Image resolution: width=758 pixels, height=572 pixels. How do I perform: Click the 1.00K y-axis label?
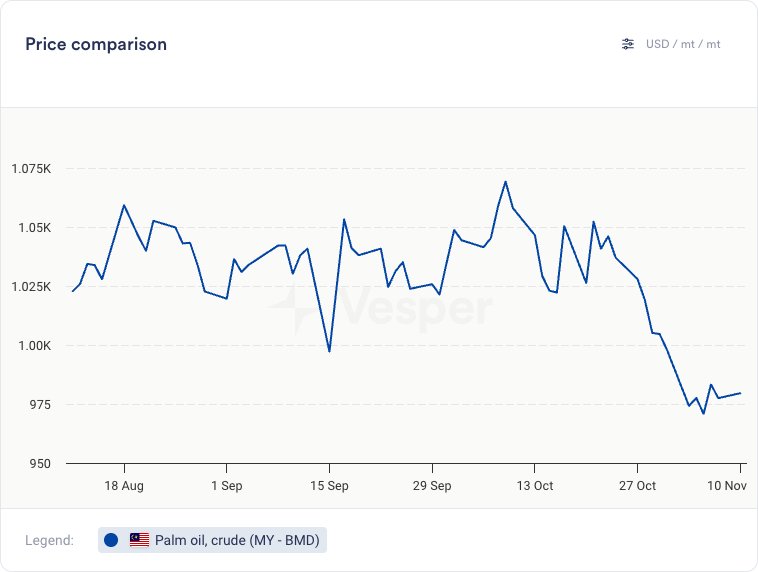coord(35,346)
